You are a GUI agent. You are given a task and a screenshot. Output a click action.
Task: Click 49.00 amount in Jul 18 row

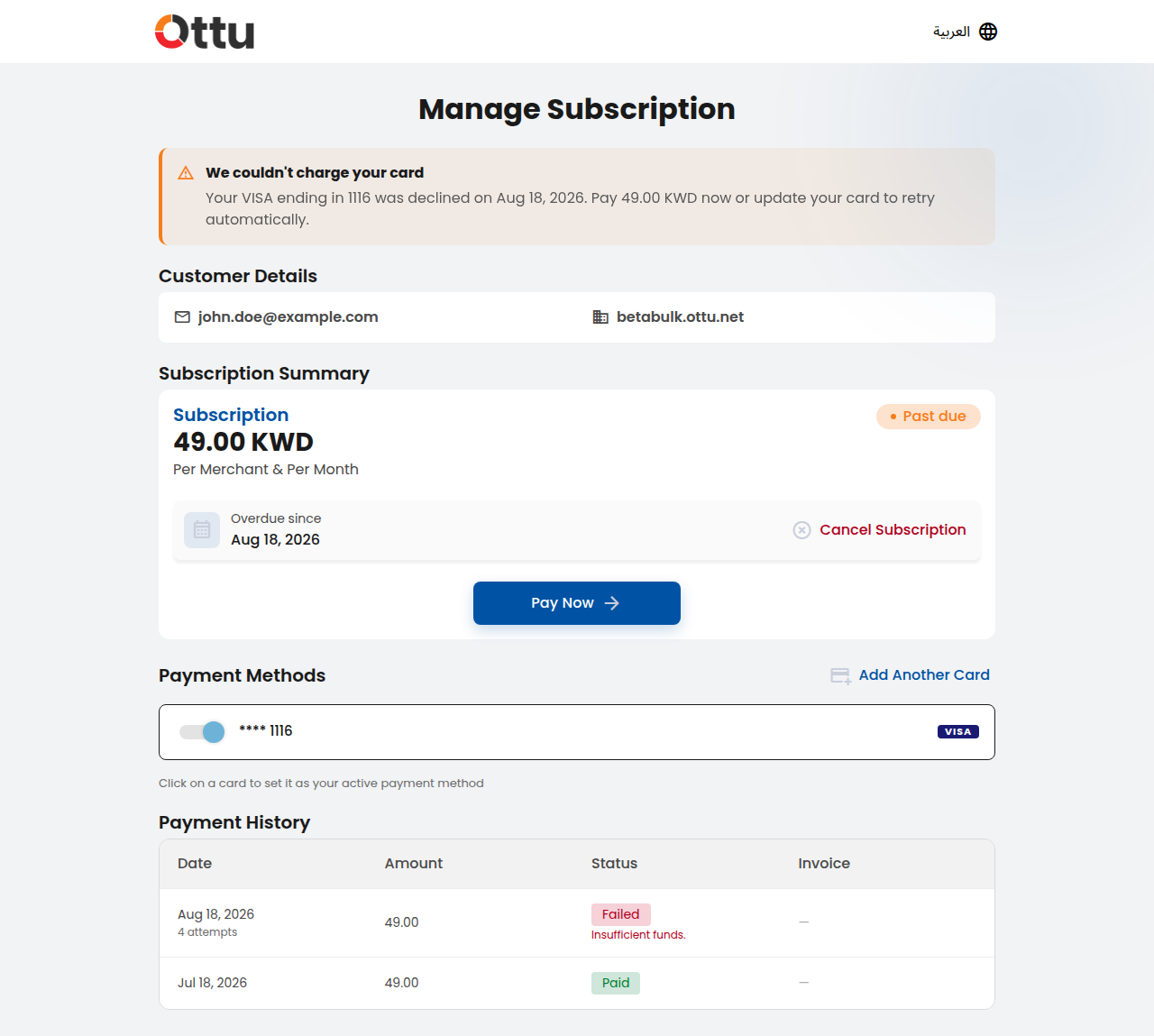(401, 983)
